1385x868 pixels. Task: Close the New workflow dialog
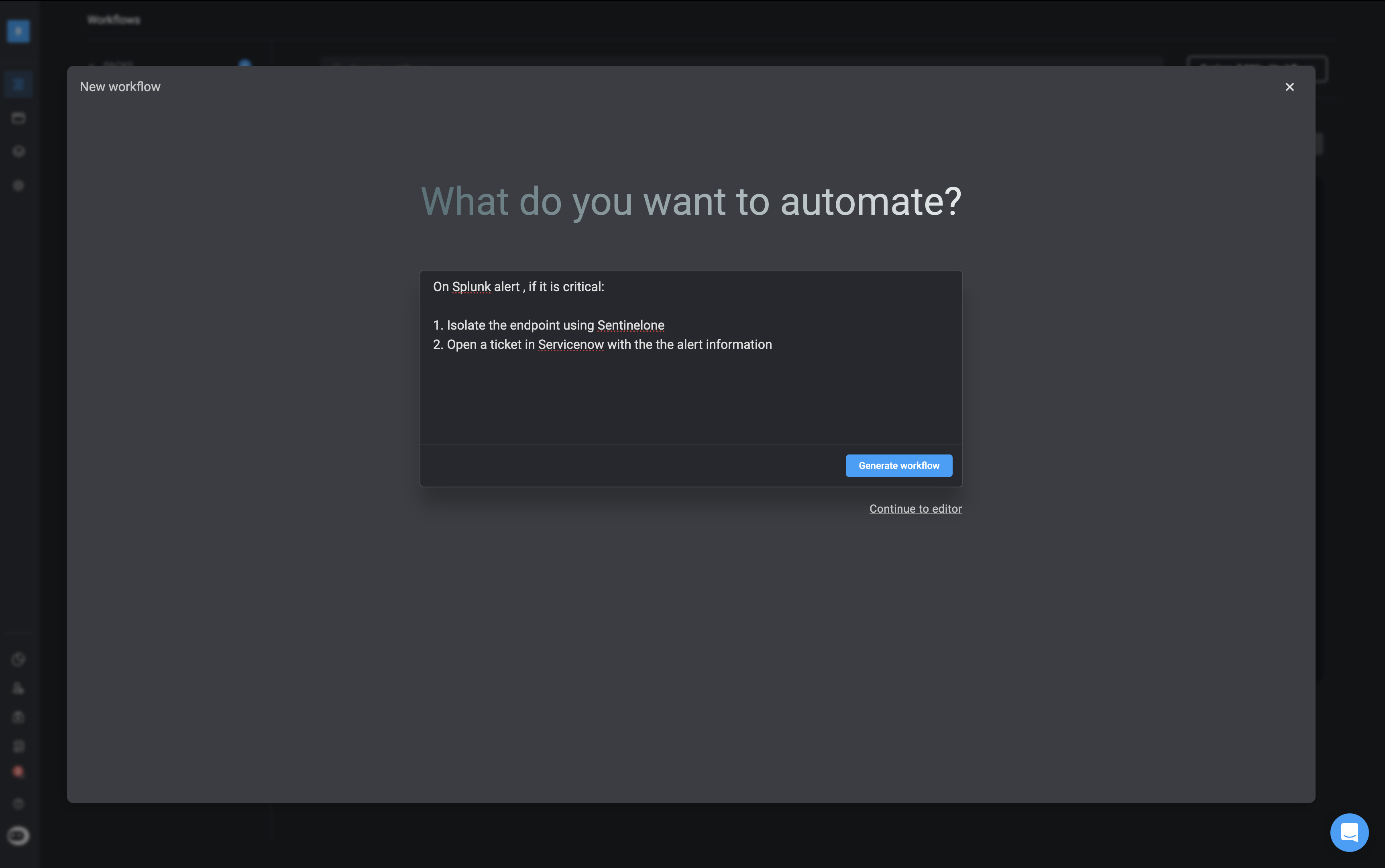coord(1290,87)
